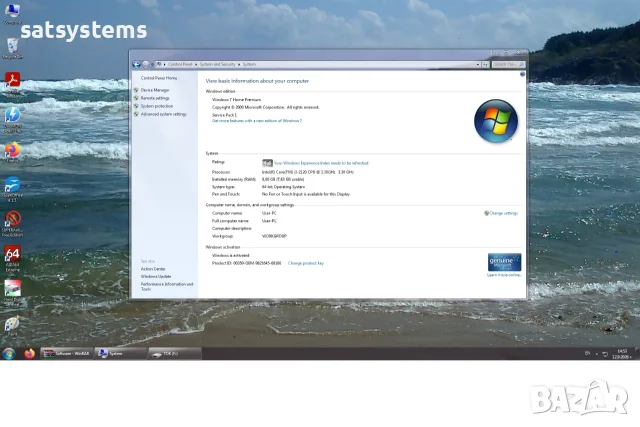Image resolution: width=640 pixels, height=427 pixels.
Task: Open Performance Information and Tools link
Action: [x=167, y=287]
